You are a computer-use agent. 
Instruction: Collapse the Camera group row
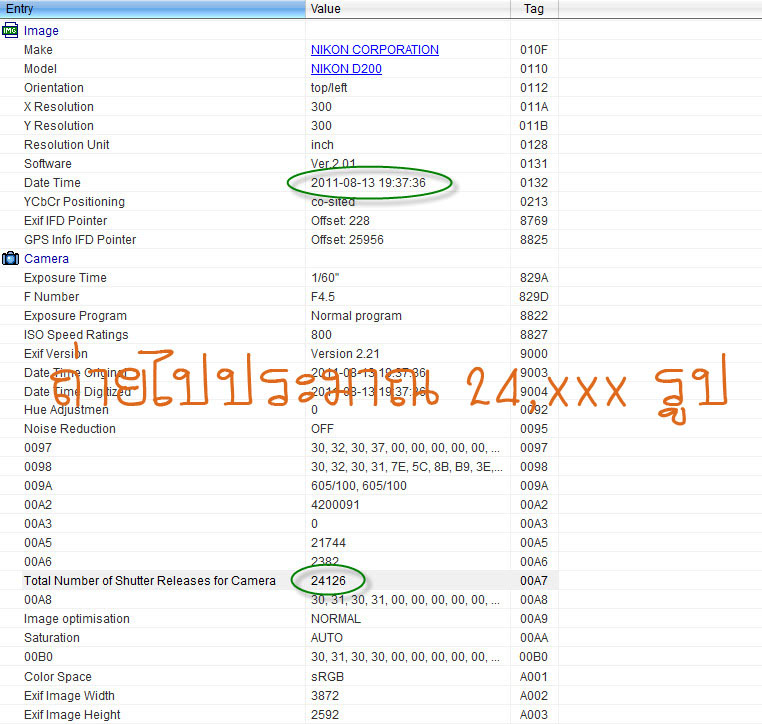(x=46, y=259)
